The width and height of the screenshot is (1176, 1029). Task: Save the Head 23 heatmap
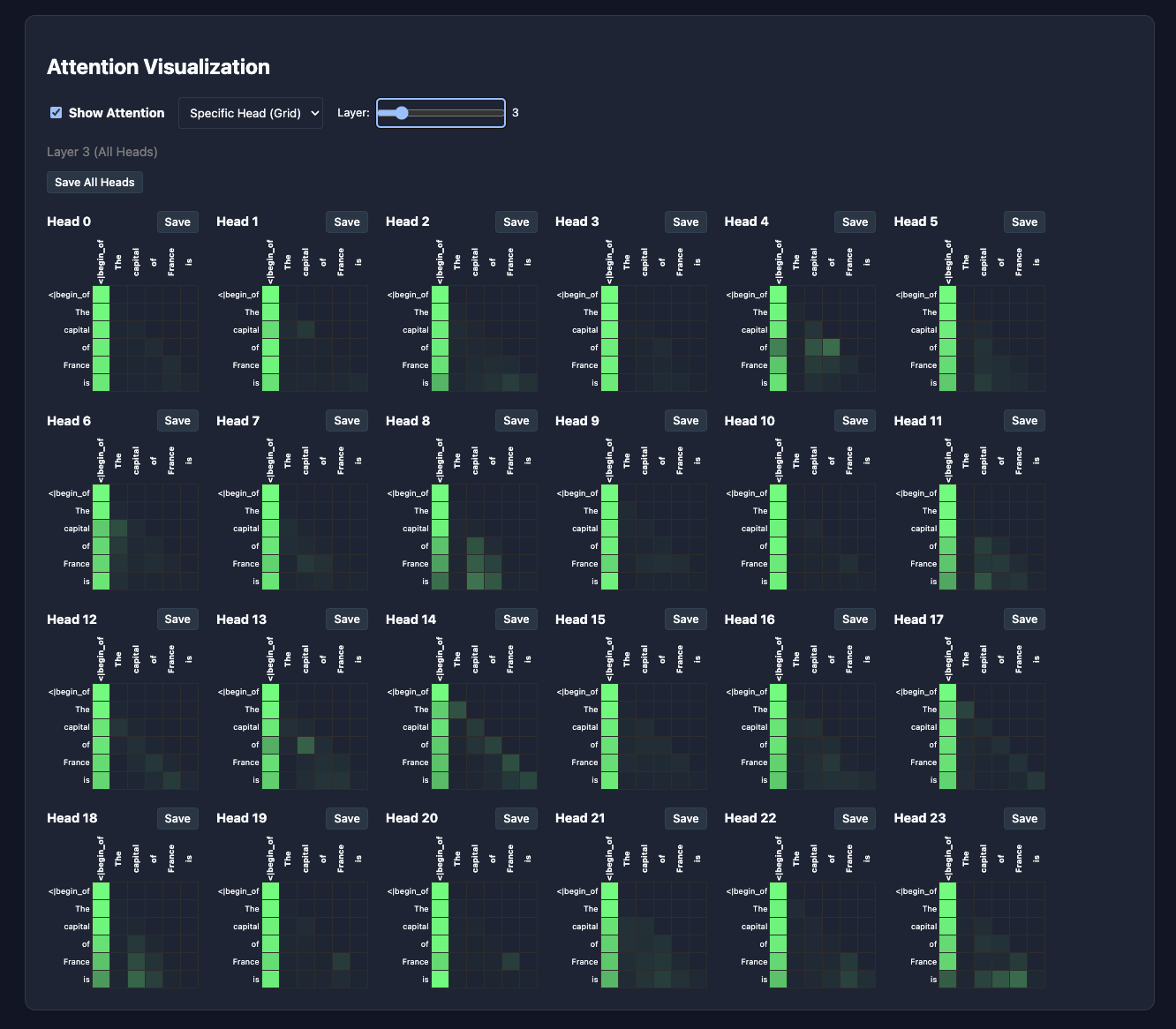[x=1025, y=819]
